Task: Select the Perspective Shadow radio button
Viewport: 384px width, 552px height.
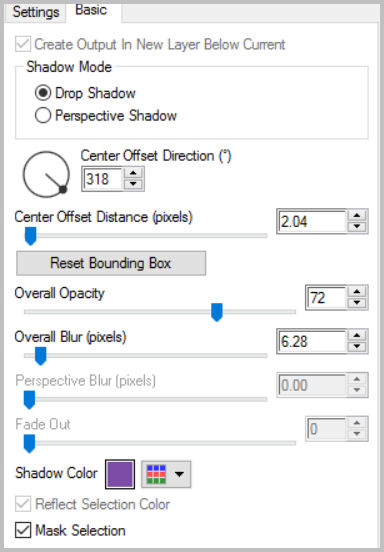Action: [43, 115]
